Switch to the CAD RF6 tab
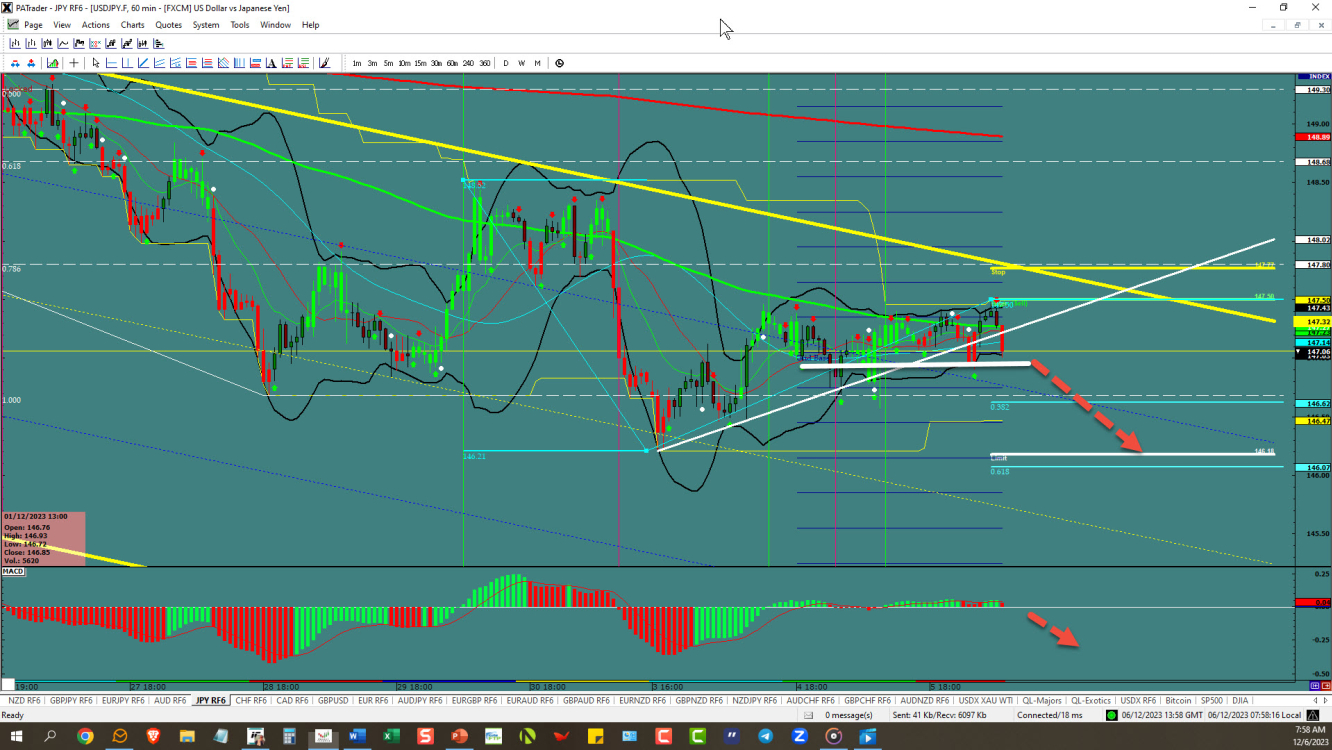The width and height of the screenshot is (1332, 750). pyautogui.click(x=291, y=700)
